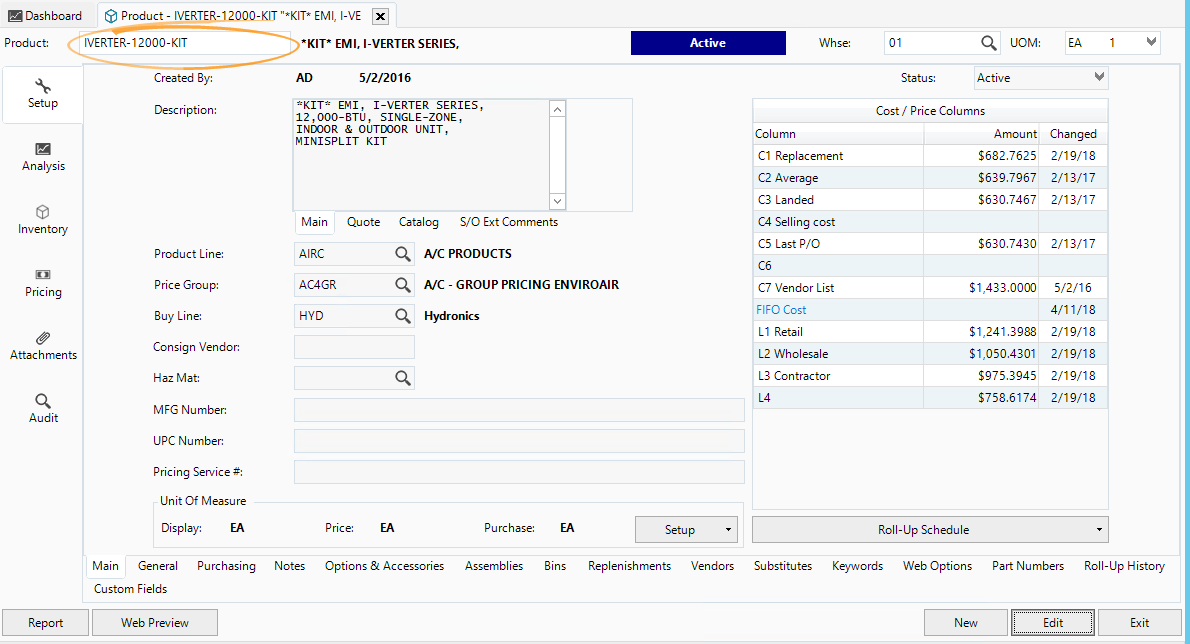
Task: Click the Product Line search magnifier icon
Action: click(402, 254)
